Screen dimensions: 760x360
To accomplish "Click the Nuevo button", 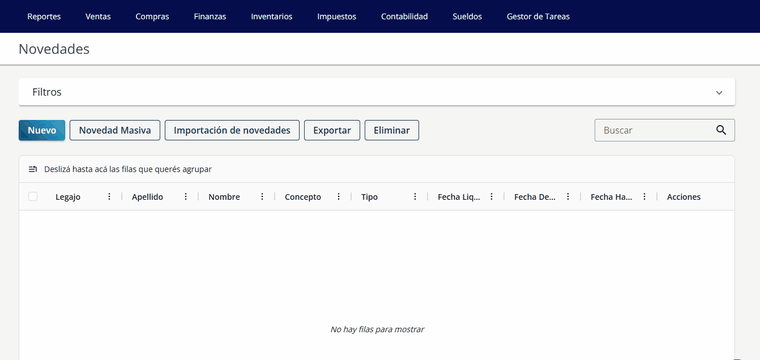I will pyautogui.click(x=42, y=130).
